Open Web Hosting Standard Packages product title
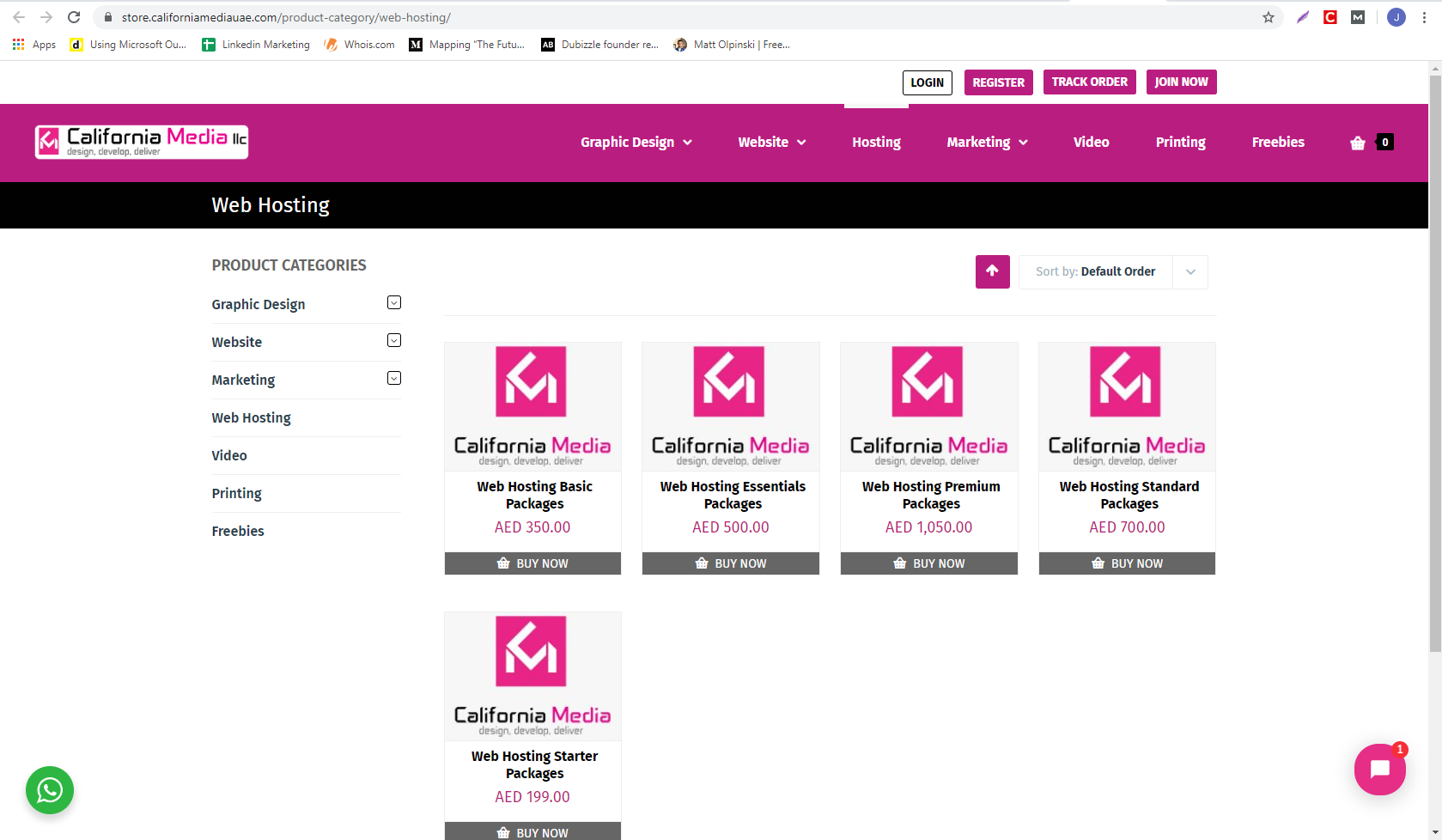Image resolution: width=1442 pixels, height=840 pixels. pyautogui.click(x=1129, y=495)
